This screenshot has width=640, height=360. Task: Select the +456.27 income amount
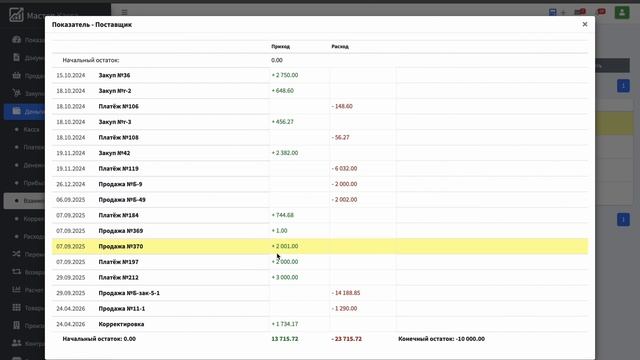click(282, 122)
